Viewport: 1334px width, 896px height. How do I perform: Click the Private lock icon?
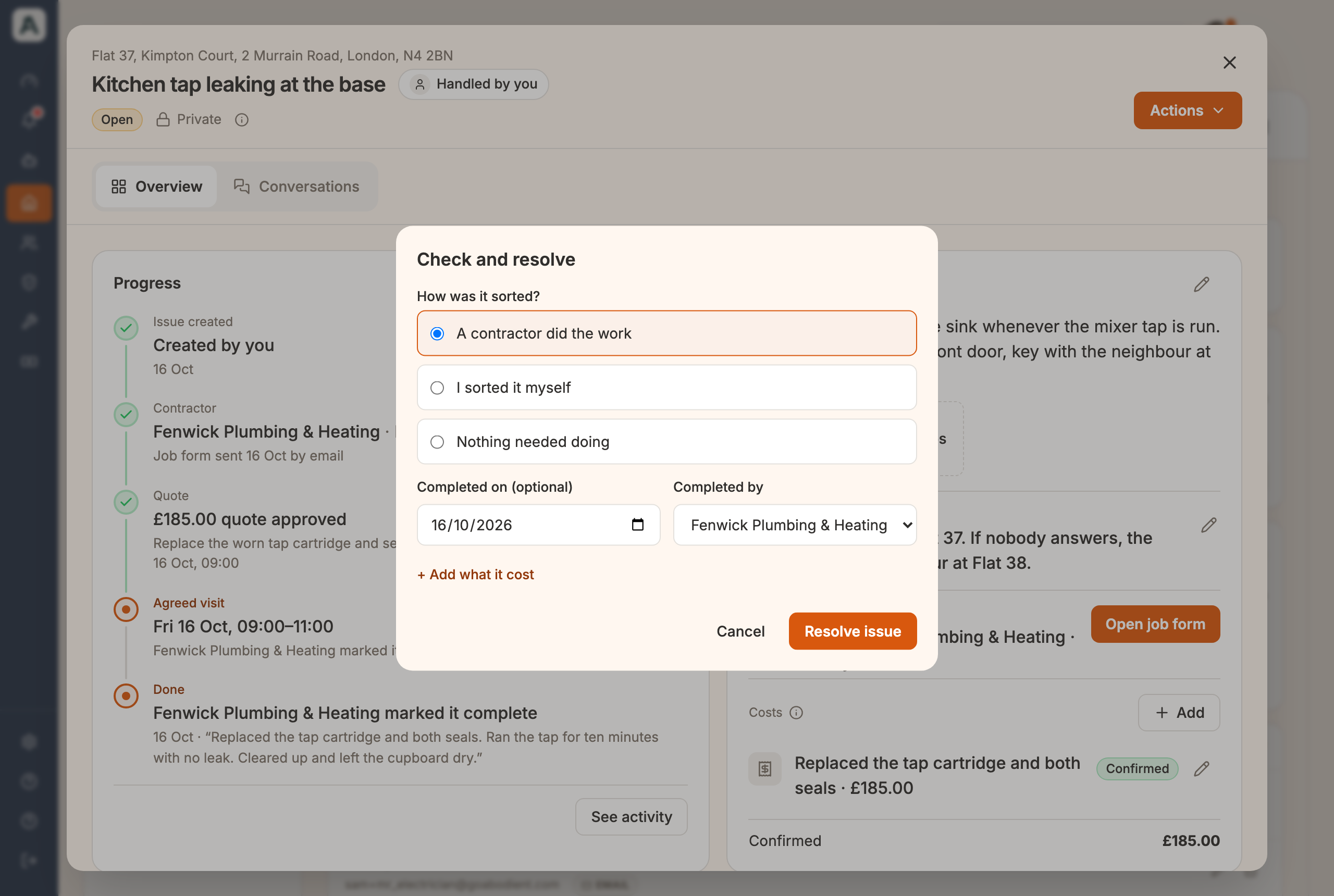pyautogui.click(x=163, y=119)
